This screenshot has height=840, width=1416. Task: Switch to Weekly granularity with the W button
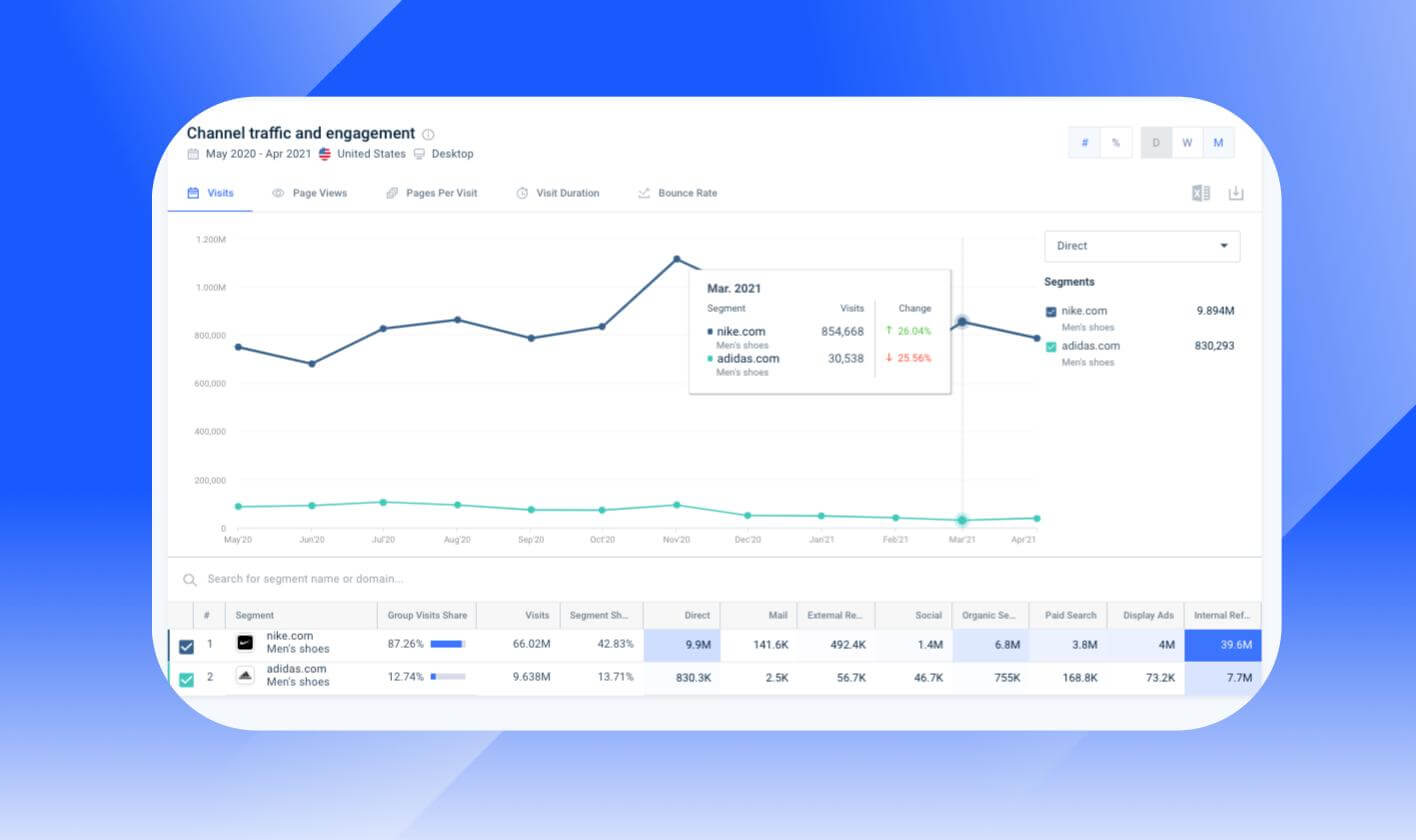(x=1187, y=142)
